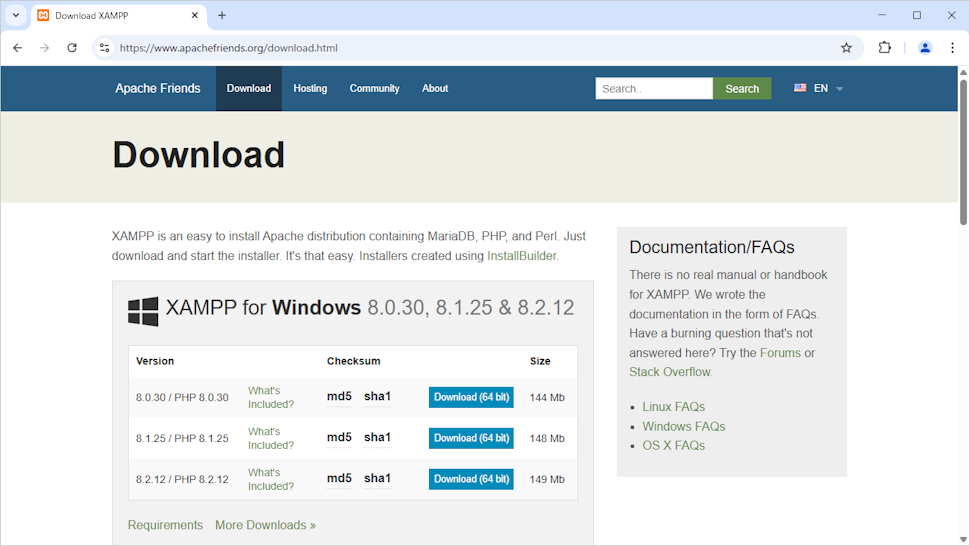Click the page vertical scrollbar thumb
970x546 pixels.
[963, 151]
